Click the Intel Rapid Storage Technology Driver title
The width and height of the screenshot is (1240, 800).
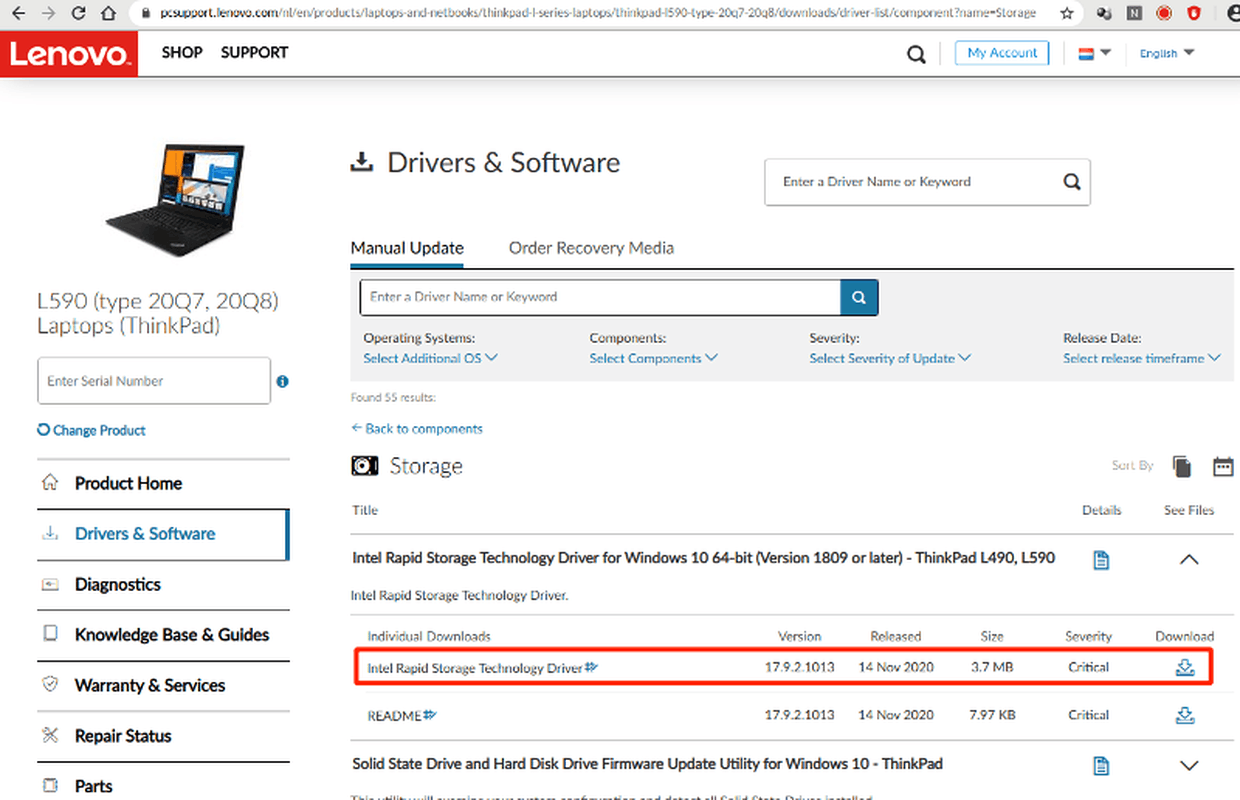click(x=703, y=558)
